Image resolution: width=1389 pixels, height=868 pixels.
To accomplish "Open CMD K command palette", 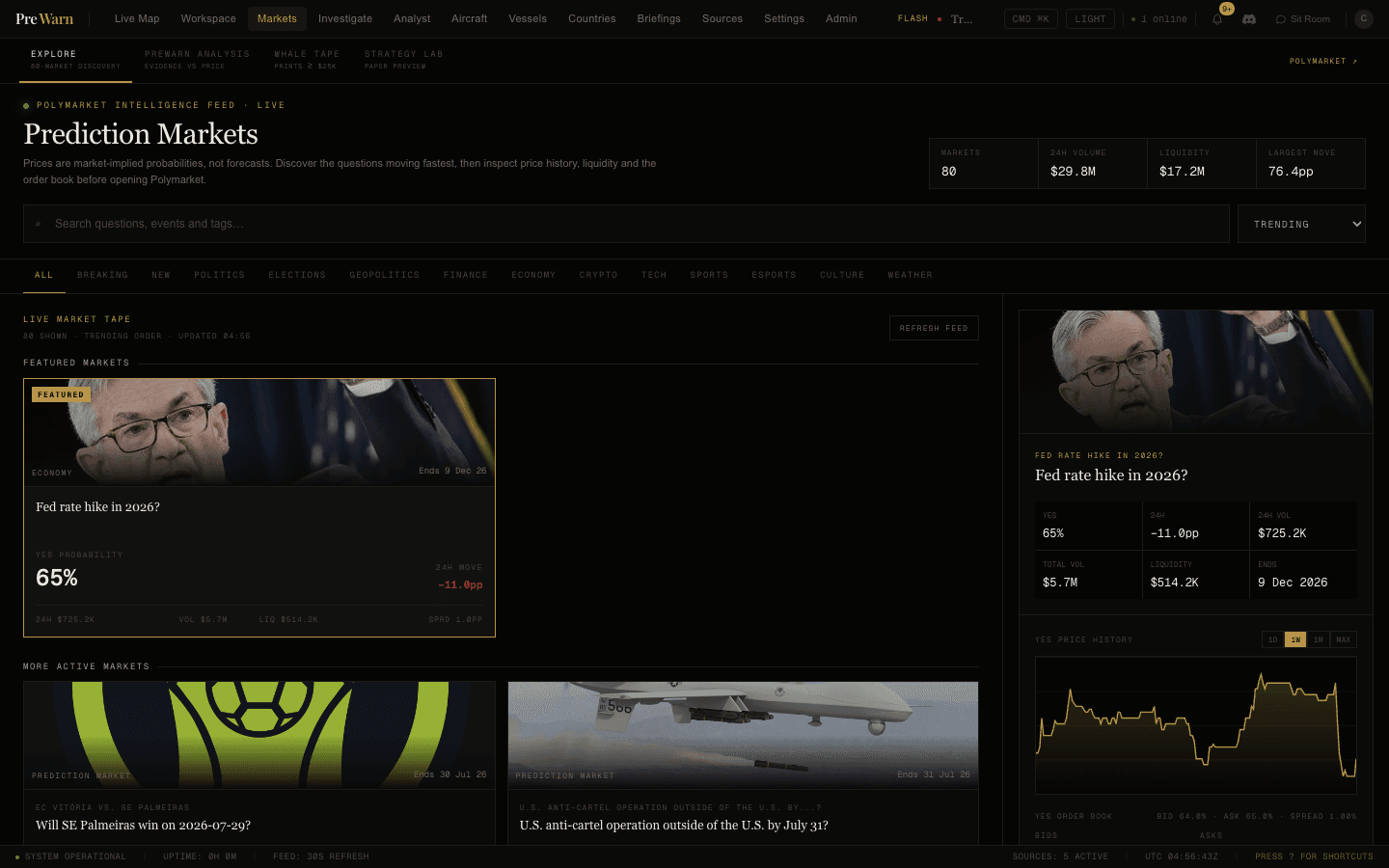I will pos(1030,18).
